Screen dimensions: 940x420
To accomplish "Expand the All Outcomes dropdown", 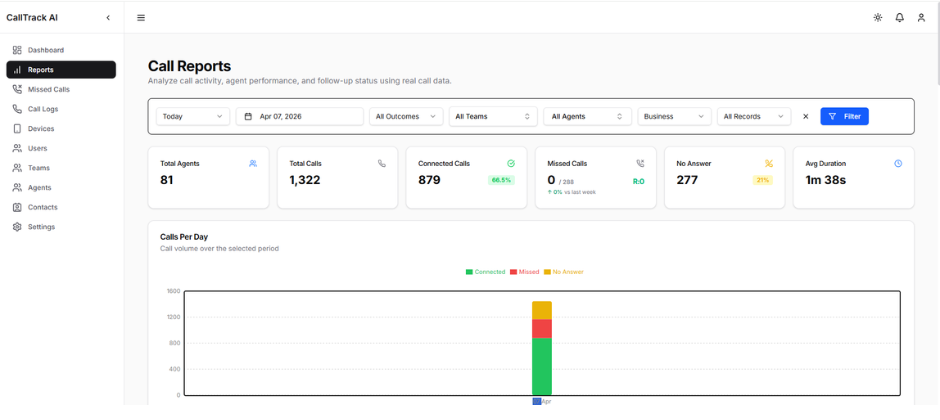I will (x=406, y=116).
